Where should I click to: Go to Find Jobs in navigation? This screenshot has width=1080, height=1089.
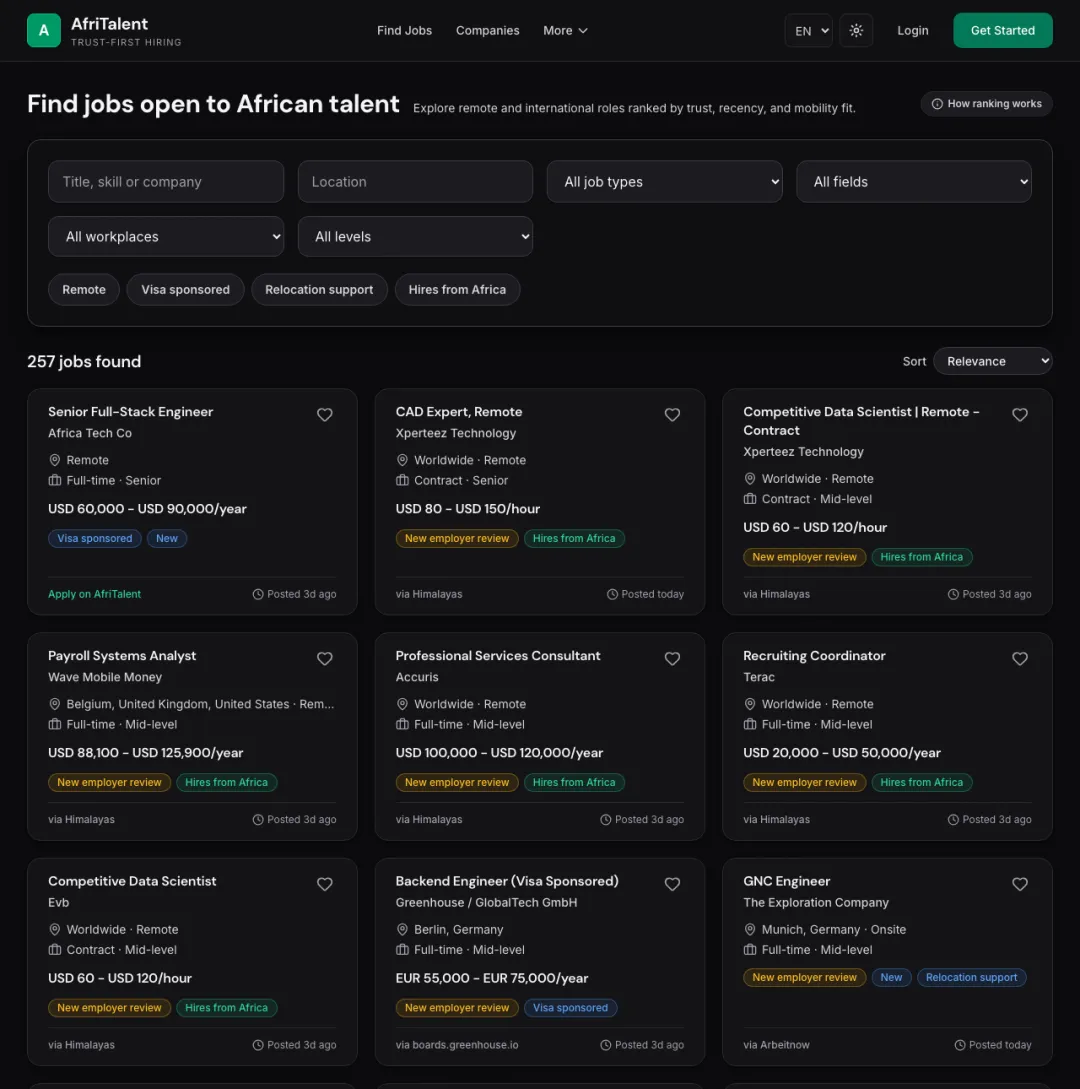404,31
